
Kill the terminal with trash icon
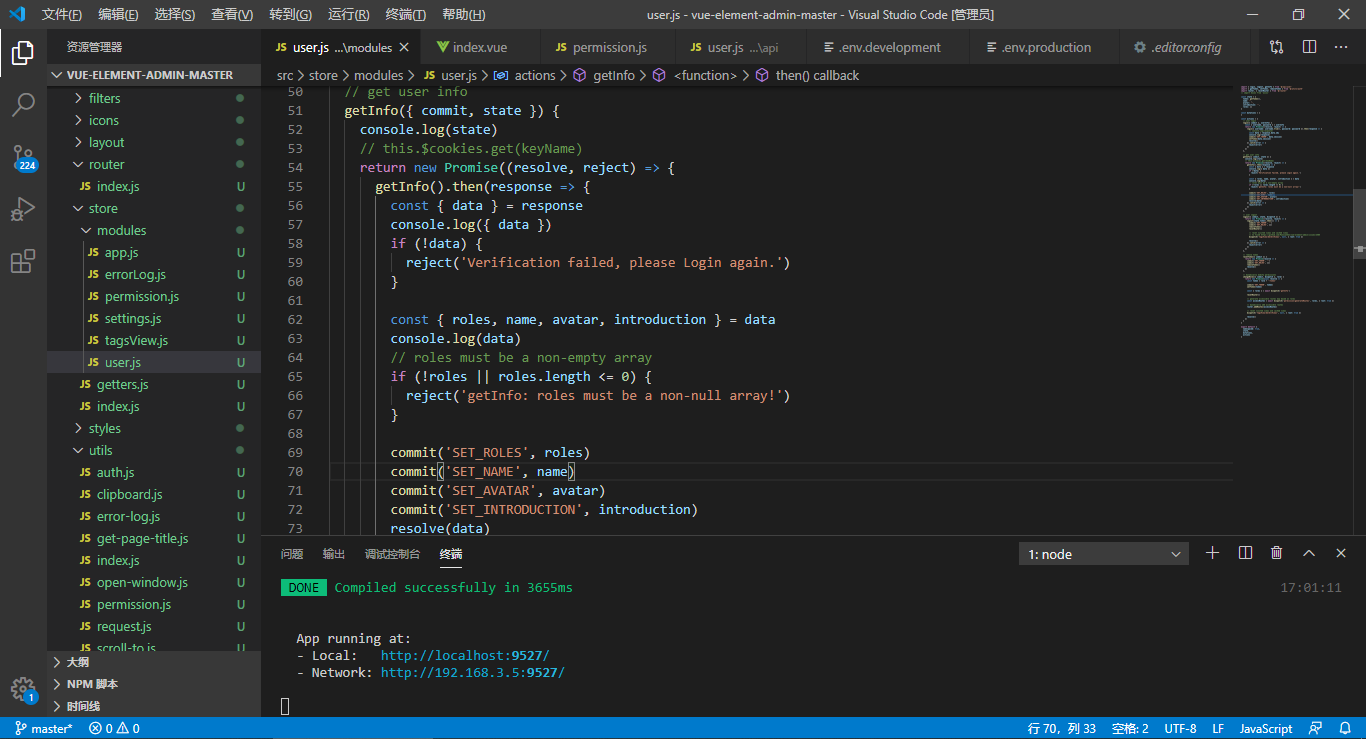1277,553
